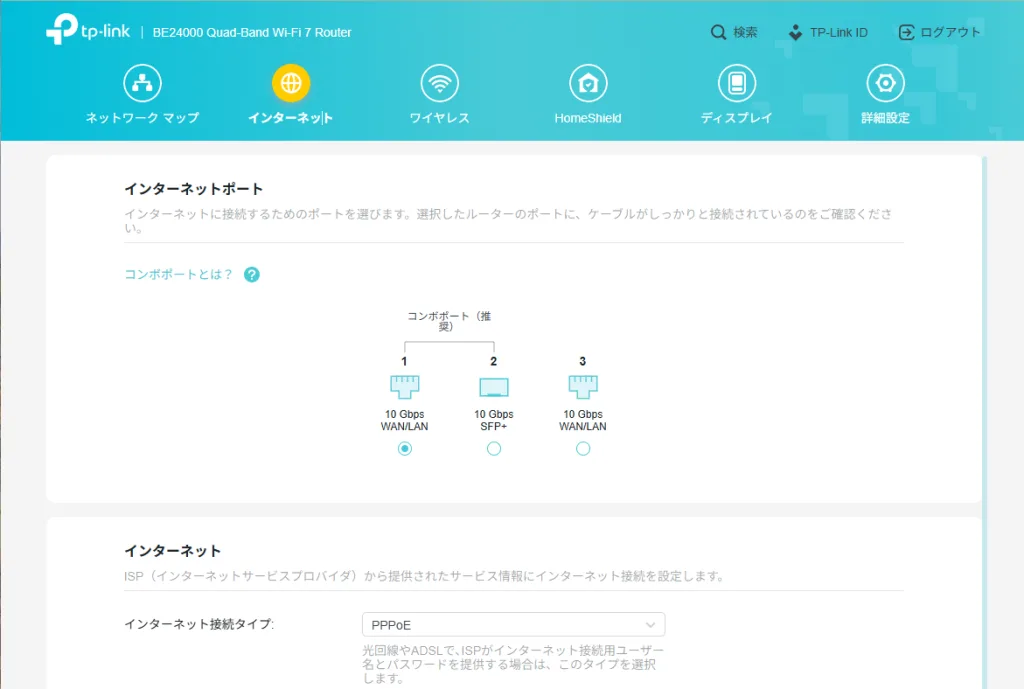This screenshot has width=1024, height=689.
Task: Click the 検索 magnifier icon
Action: 718,32
